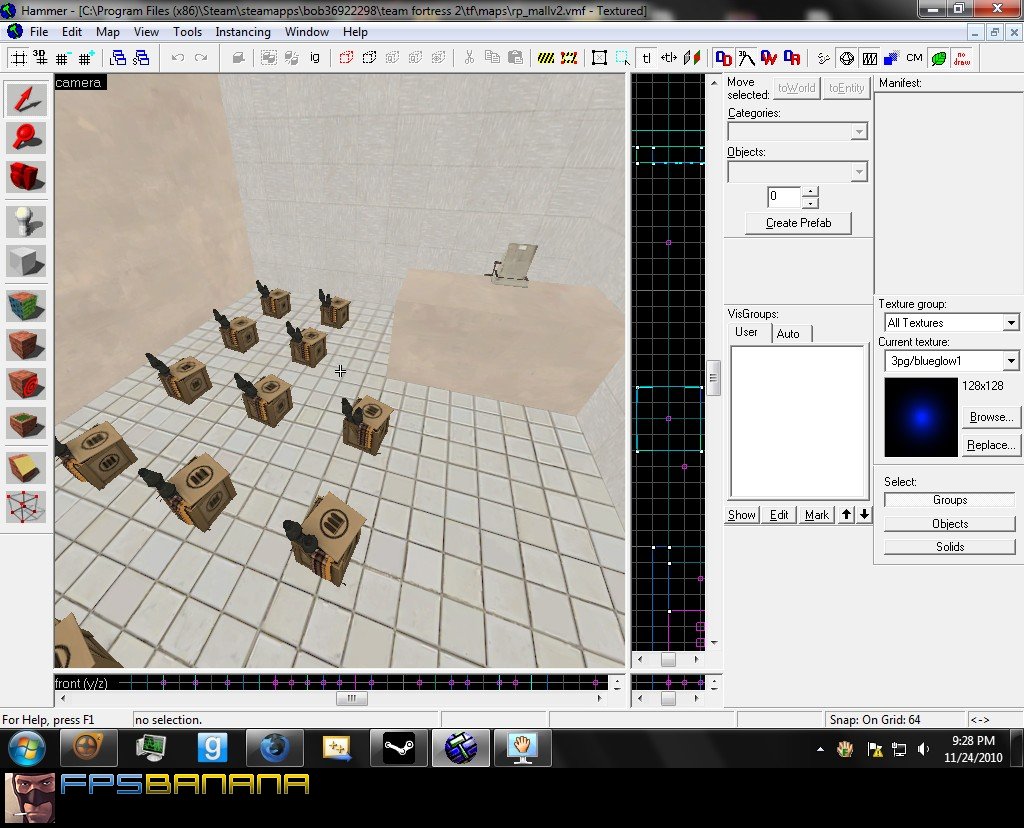Toggle the no draw button
Viewport: 1024px width, 828px height.
[x=962, y=58]
